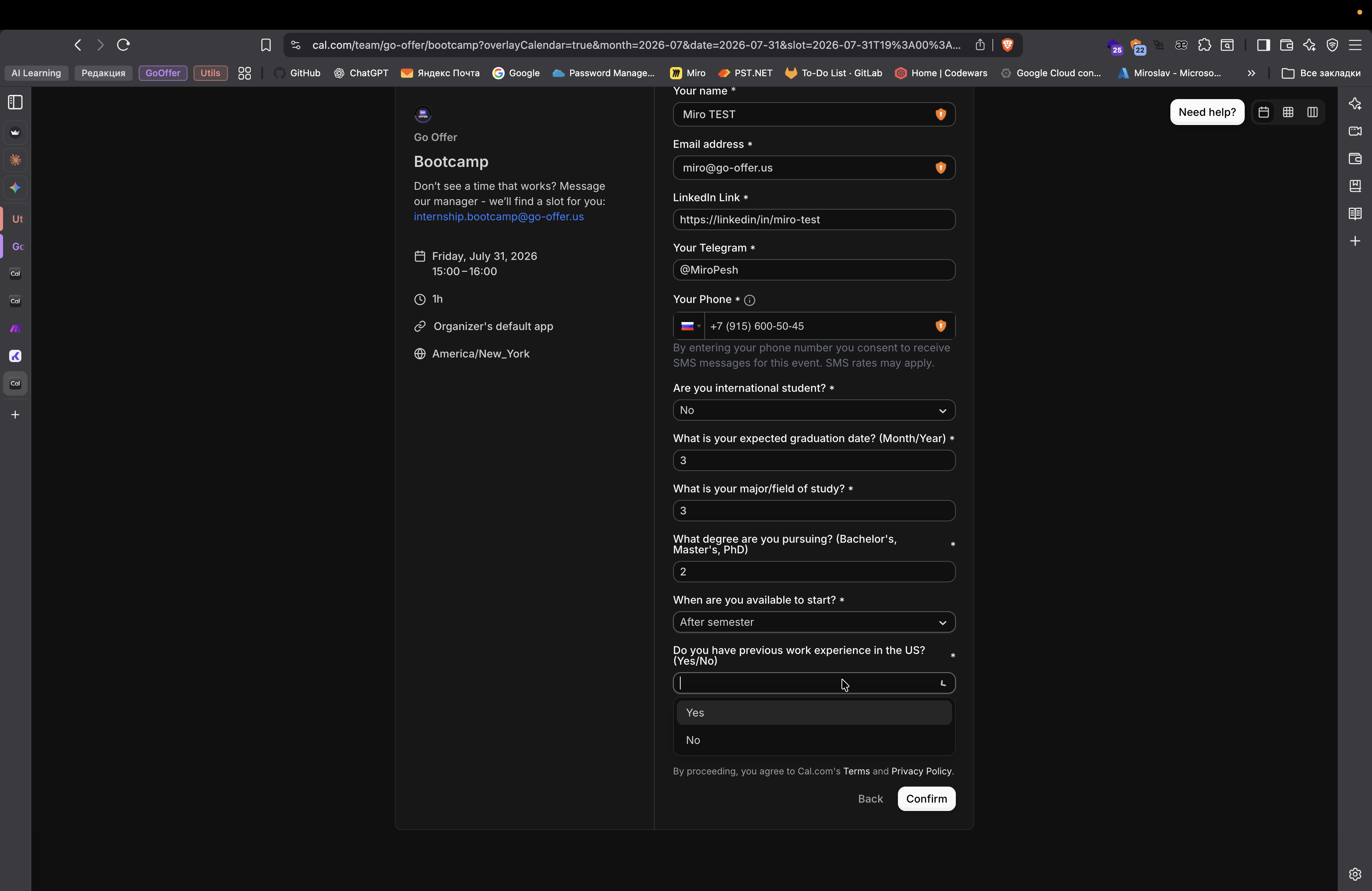Expand the international student dropdown
Image resolution: width=1372 pixels, height=891 pixels.
click(x=813, y=410)
